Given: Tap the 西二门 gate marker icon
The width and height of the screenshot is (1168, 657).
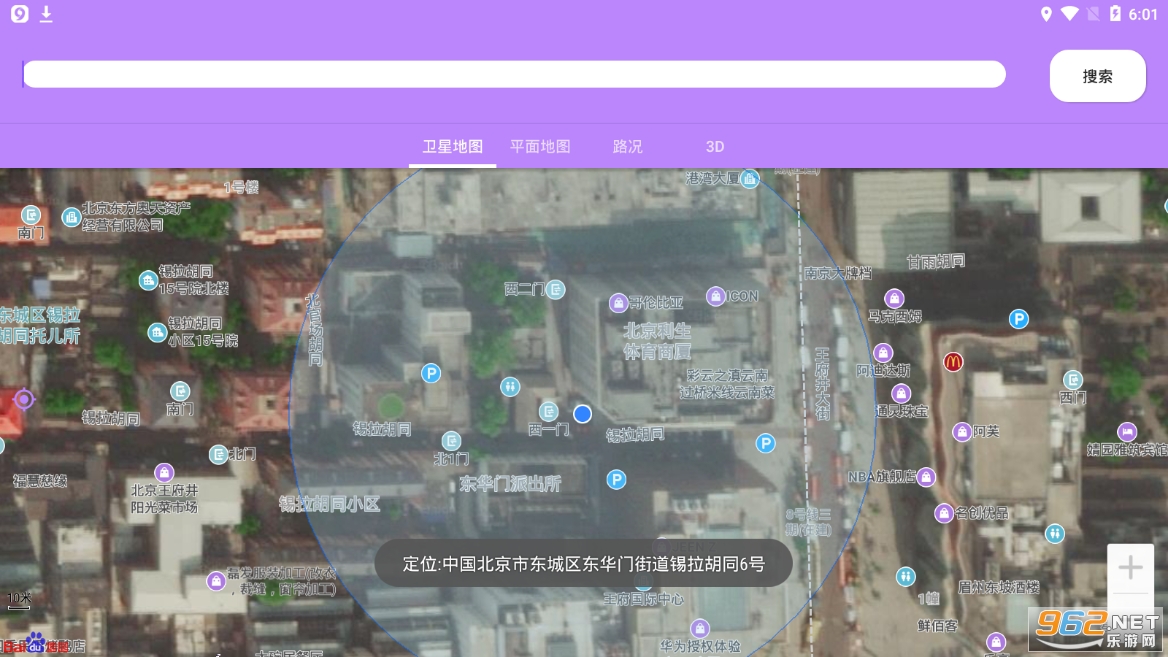Looking at the screenshot, I should (556, 290).
